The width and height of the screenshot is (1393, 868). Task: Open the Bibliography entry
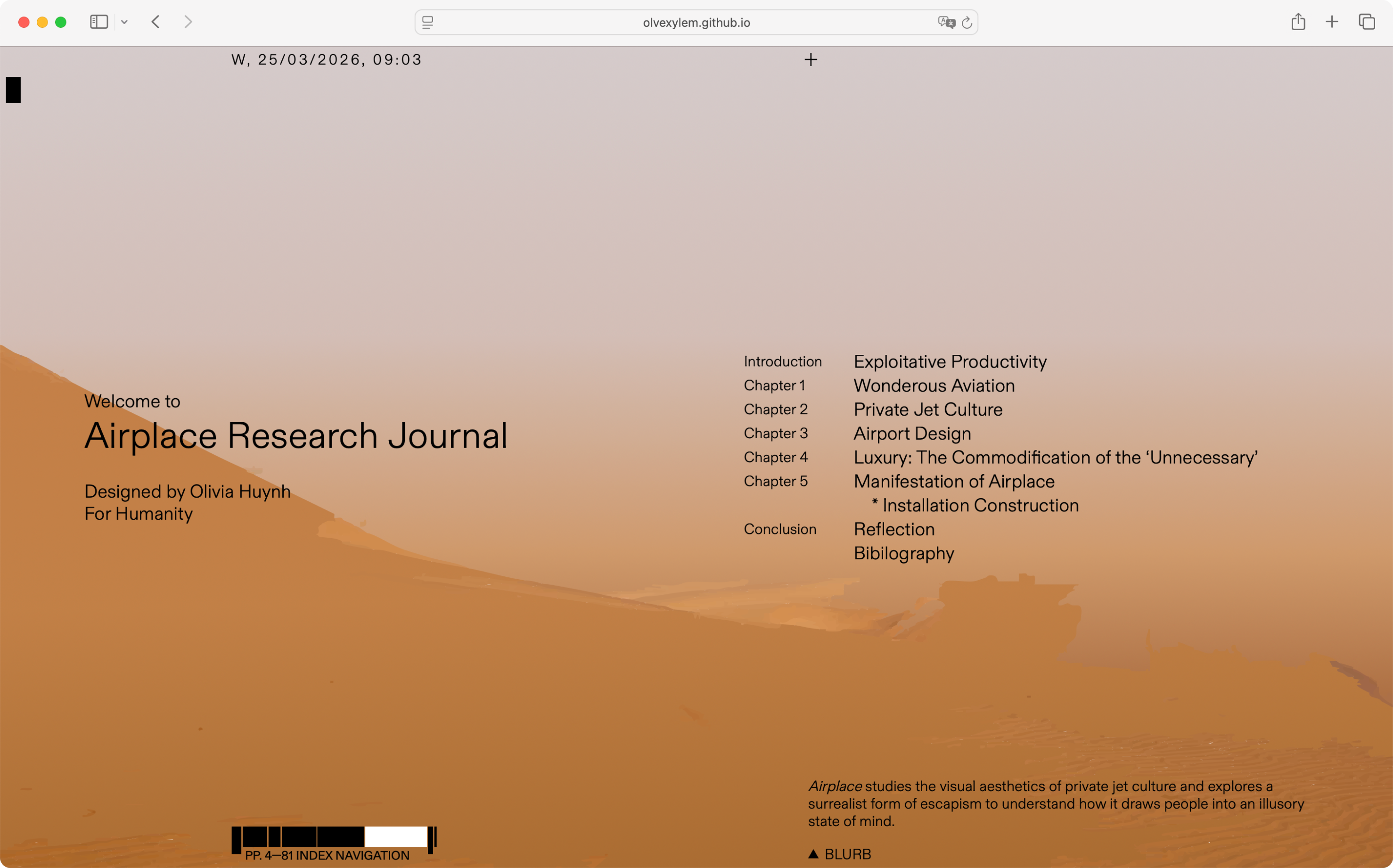tap(903, 553)
